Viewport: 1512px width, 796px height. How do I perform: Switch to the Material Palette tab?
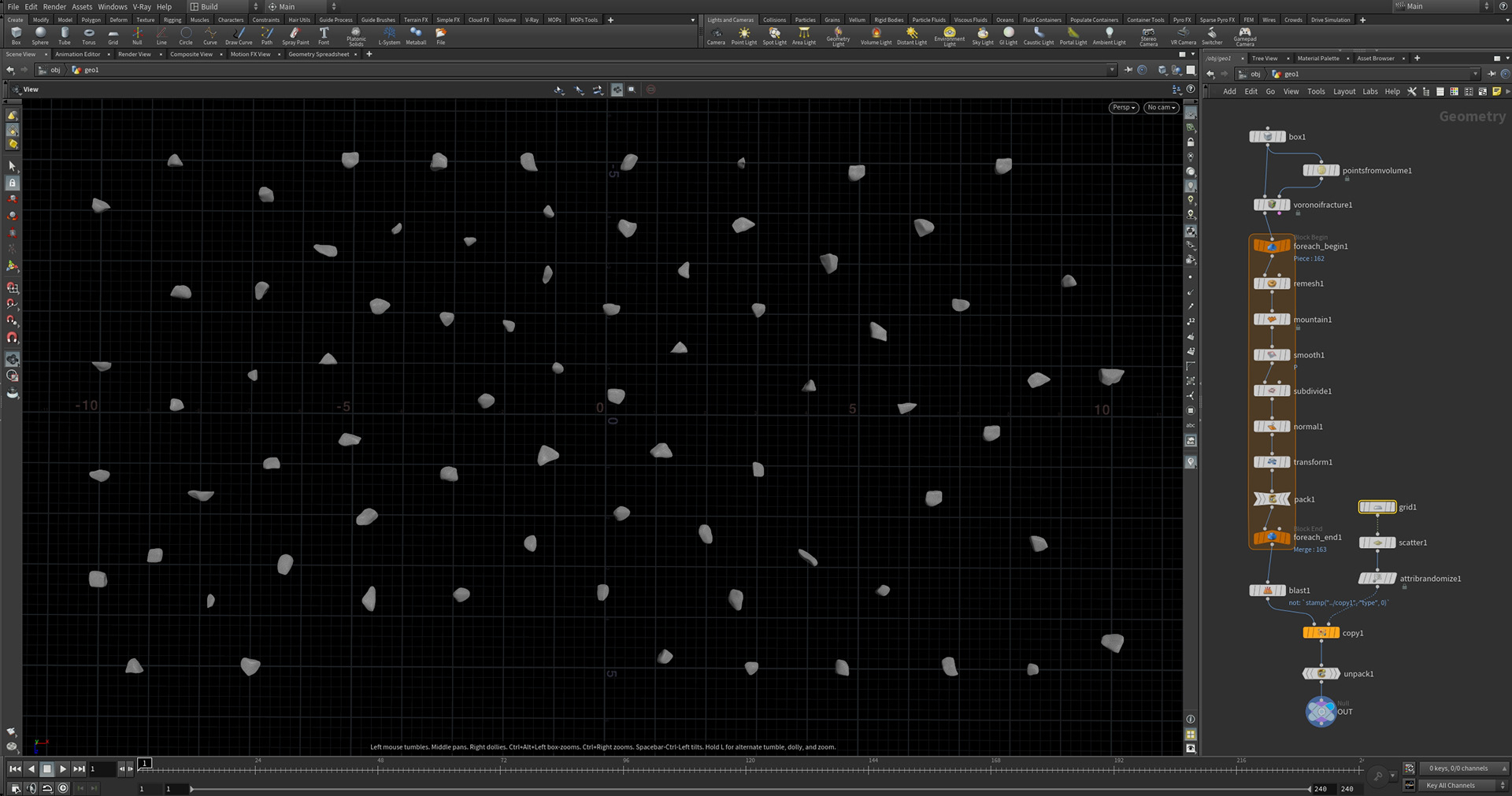[1317, 58]
